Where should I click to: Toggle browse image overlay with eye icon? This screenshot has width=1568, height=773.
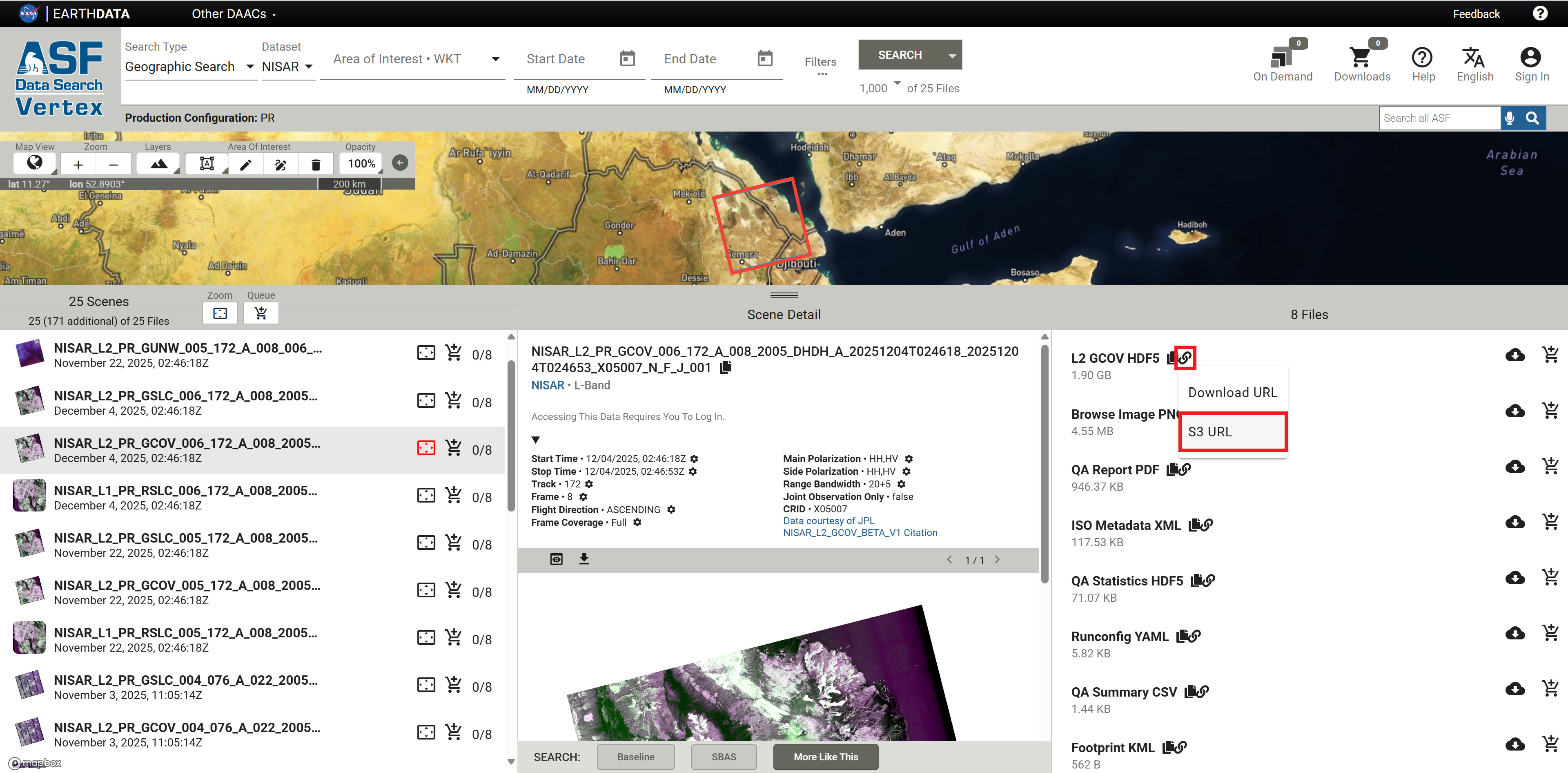[x=556, y=559]
